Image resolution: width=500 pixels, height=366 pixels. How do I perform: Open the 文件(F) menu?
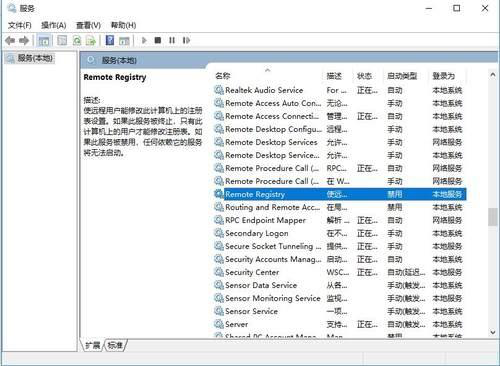(20, 25)
